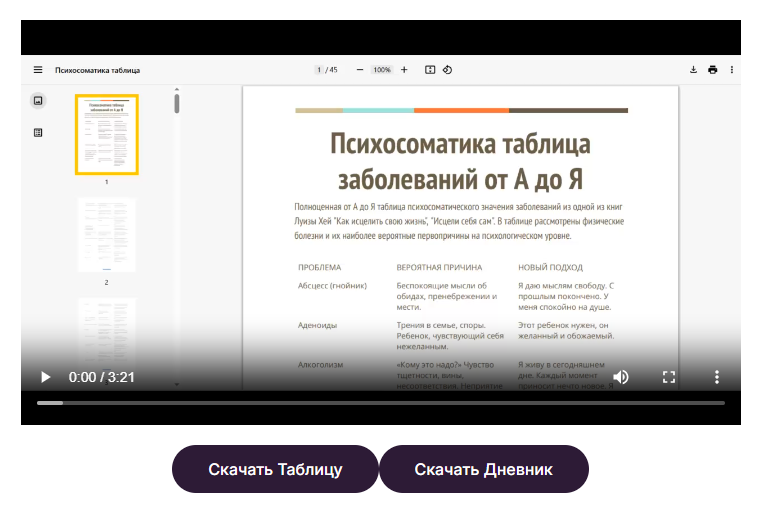Show thumbnails view in sidebar
The height and width of the screenshot is (515, 760).
38,101
